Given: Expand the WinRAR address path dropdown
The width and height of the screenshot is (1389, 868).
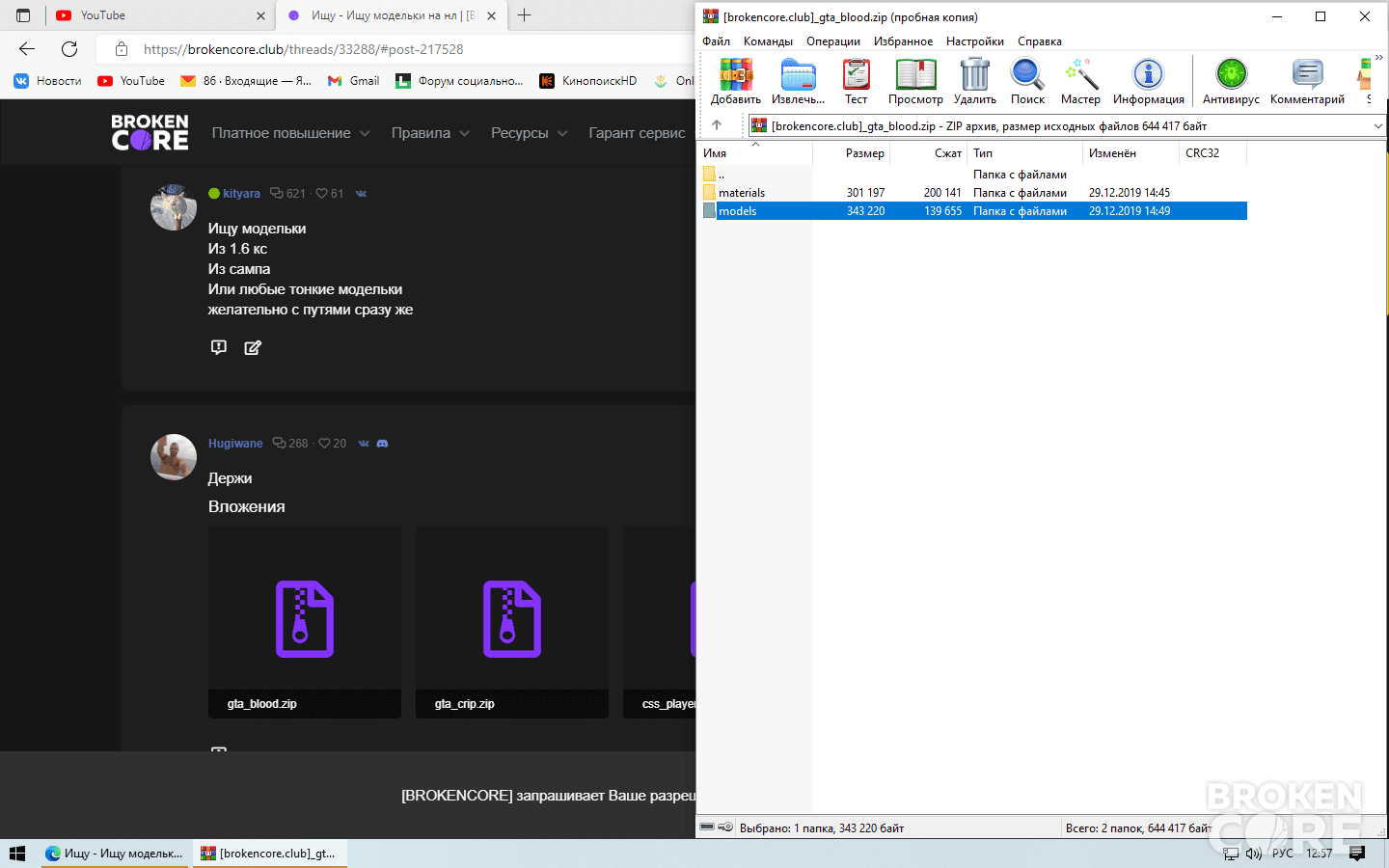Looking at the screenshot, I should pyautogui.click(x=1377, y=125).
